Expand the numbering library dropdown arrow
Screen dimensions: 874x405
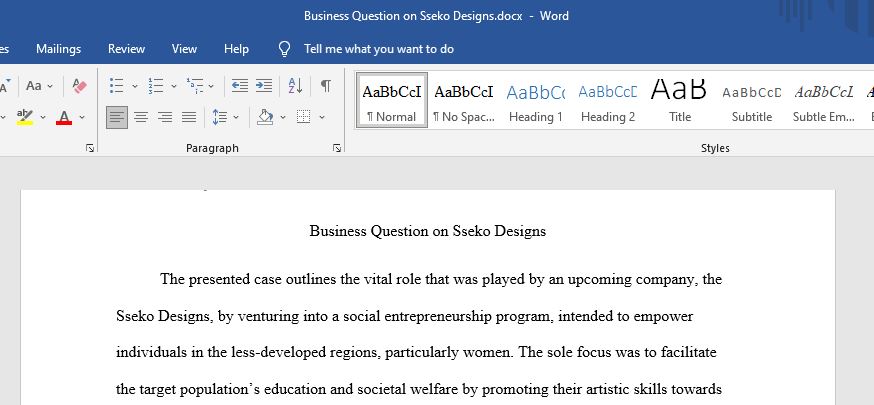pos(173,86)
